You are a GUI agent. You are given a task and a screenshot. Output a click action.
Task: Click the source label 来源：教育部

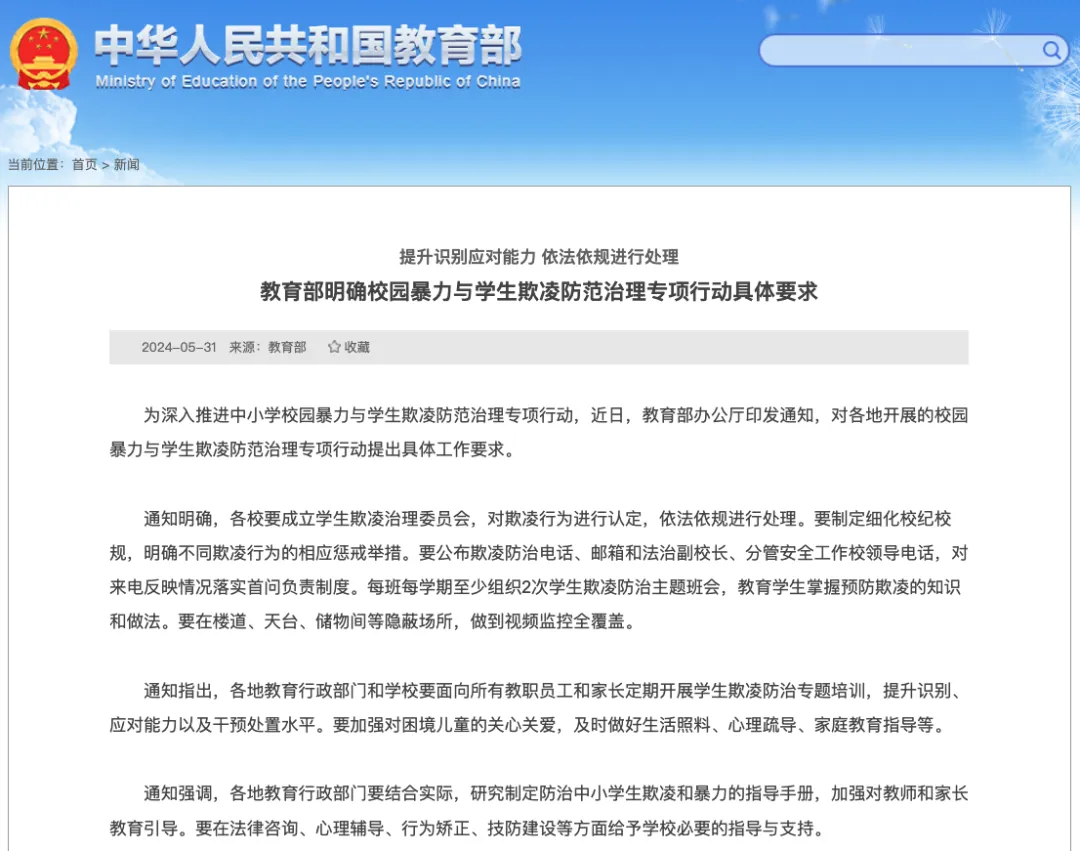pos(268,347)
